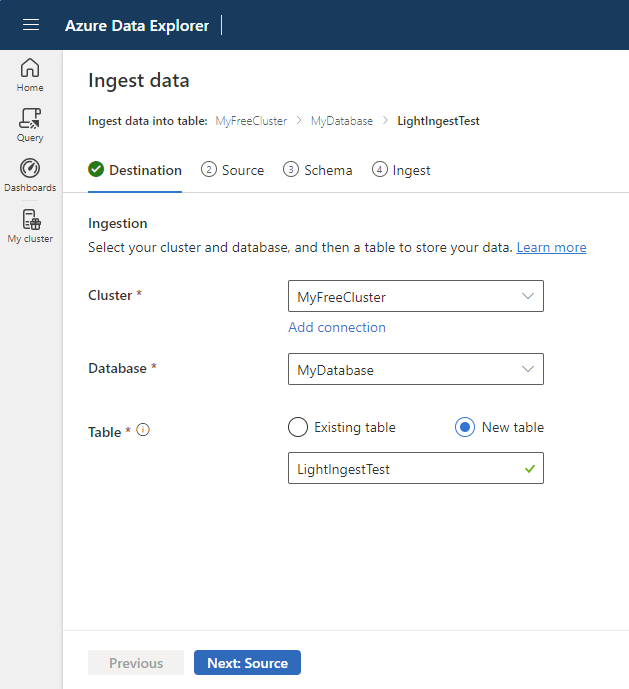Click LightIngestTest in the breadcrumb
629x689 pixels.
pyautogui.click(x=438, y=121)
